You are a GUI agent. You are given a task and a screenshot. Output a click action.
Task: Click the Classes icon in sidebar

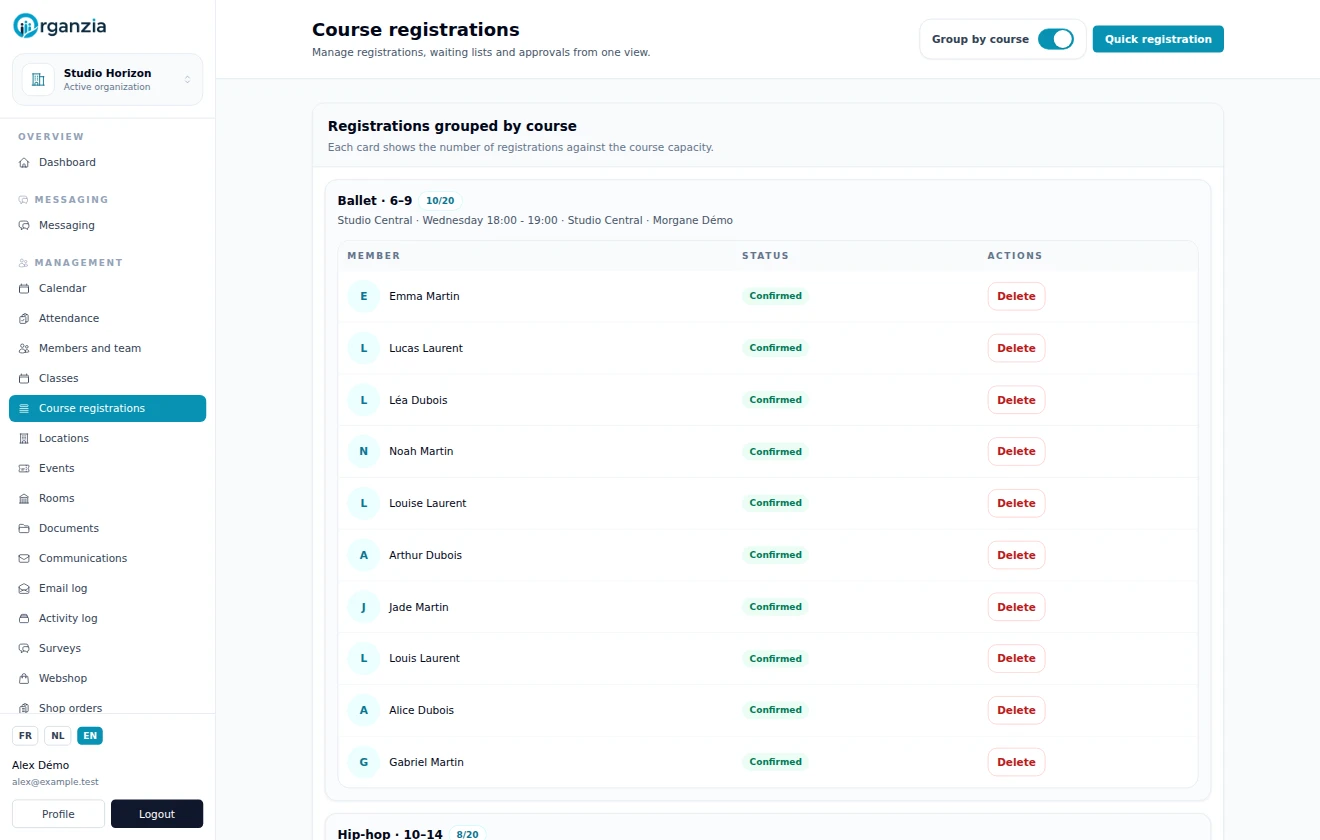click(x=24, y=378)
